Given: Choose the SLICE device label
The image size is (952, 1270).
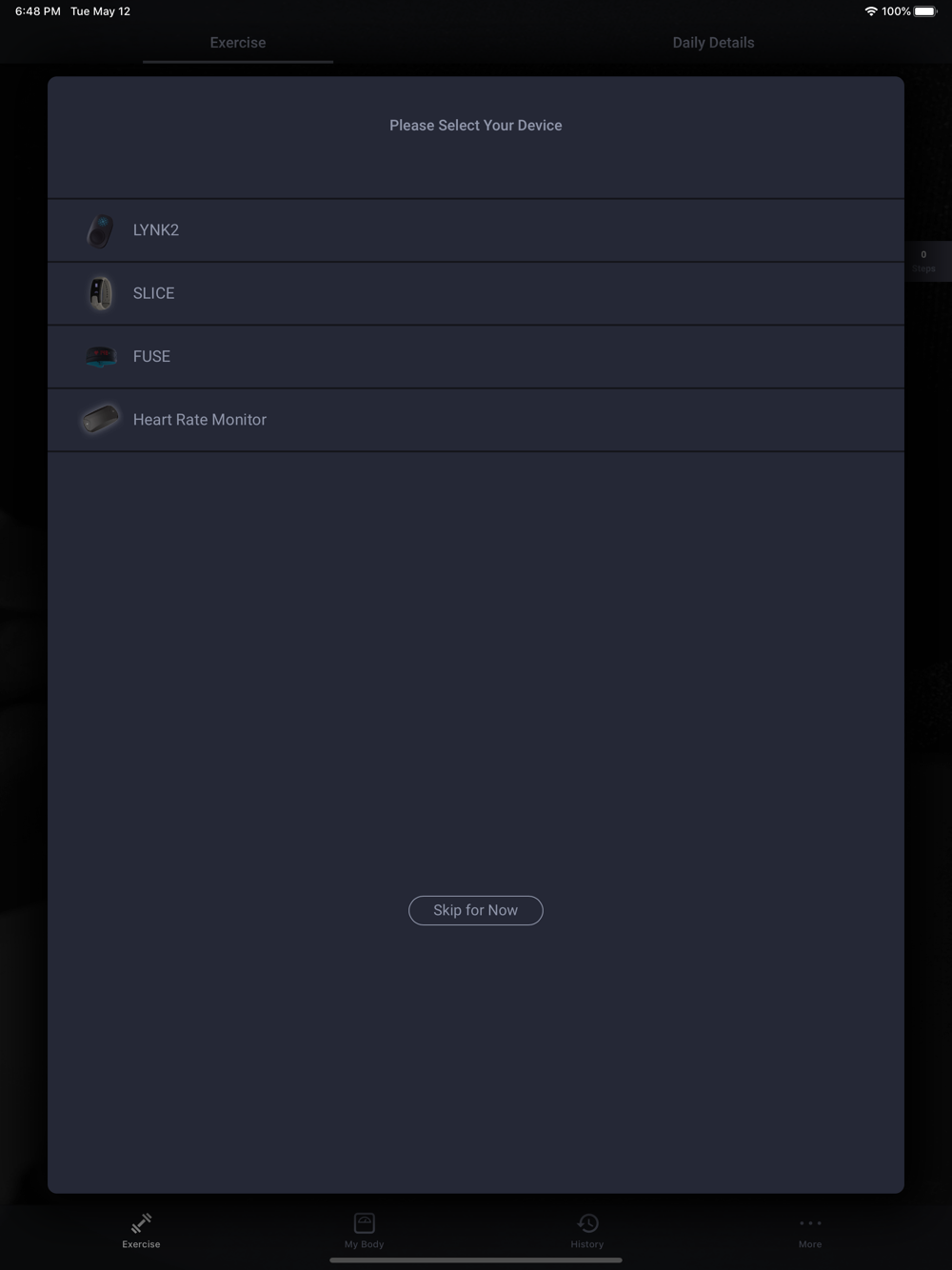Looking at the screenshot, I should tap(153, 293).
